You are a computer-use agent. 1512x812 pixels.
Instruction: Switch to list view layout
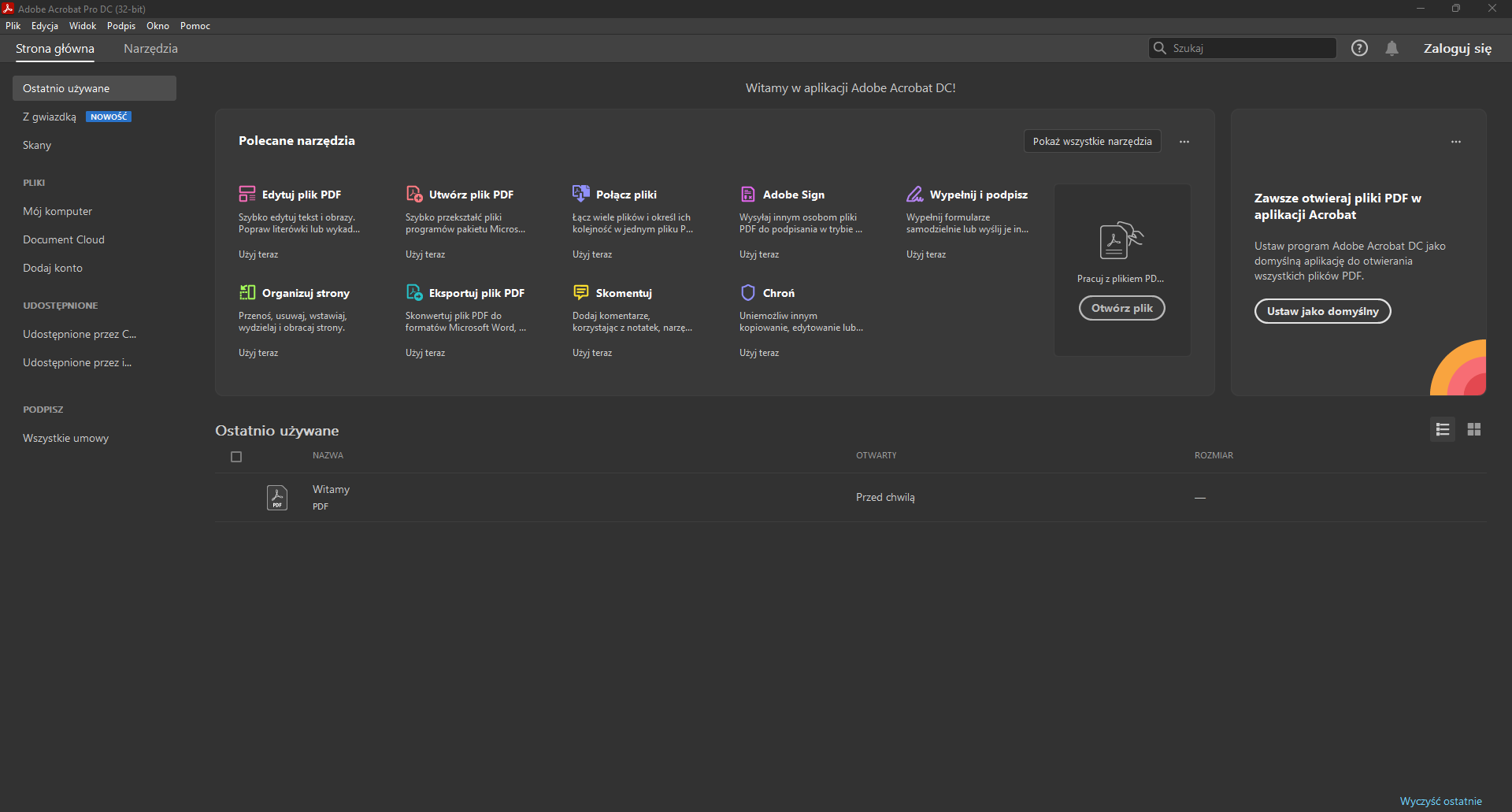[1443, 429]
